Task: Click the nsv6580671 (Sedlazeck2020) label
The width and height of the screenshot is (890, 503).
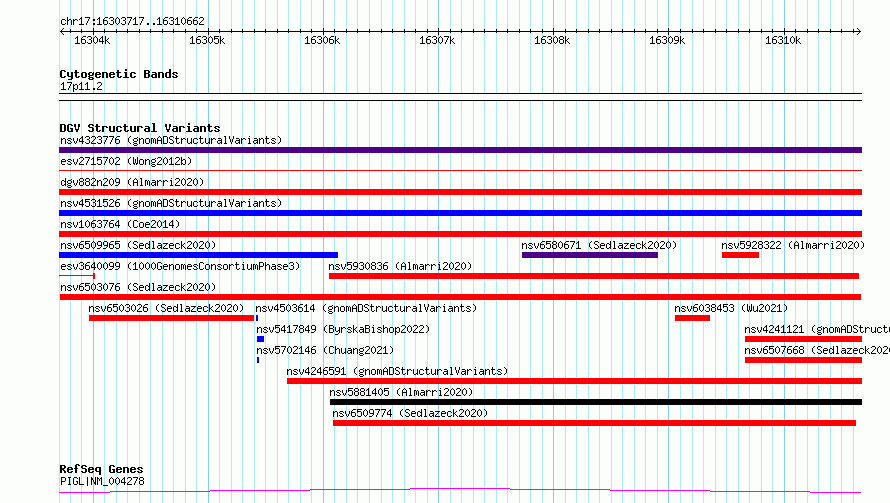Action: [599, 245]
